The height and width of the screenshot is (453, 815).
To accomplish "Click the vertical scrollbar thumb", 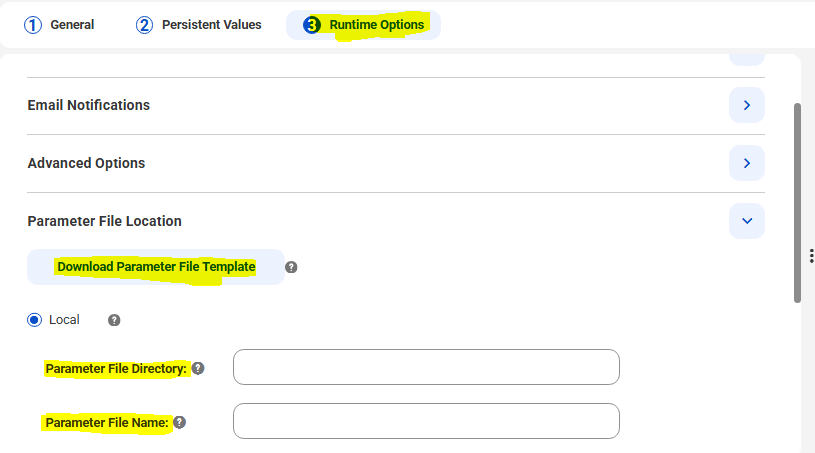I will (x=797, y=200).
